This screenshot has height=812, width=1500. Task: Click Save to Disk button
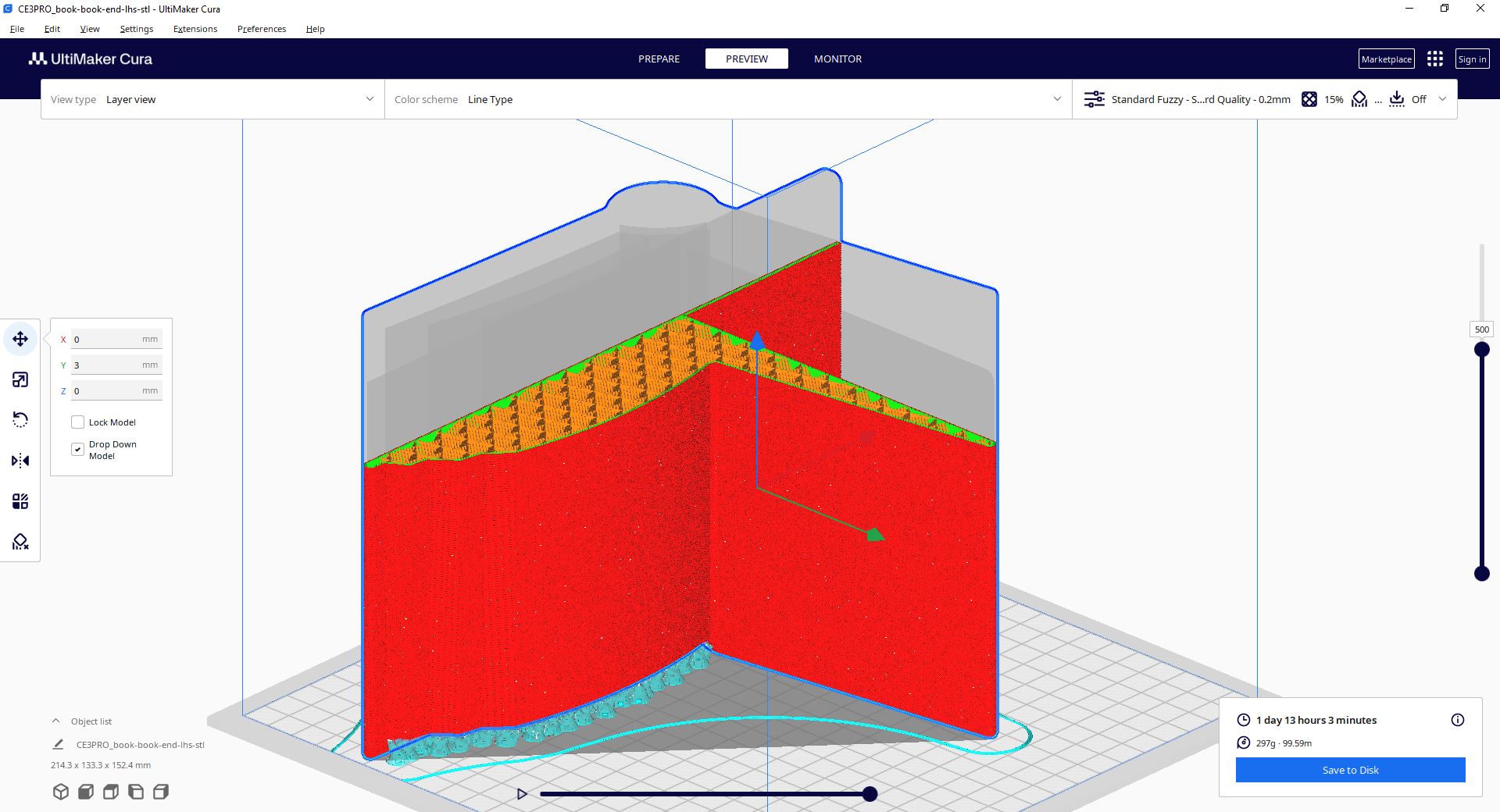pos(1350,770)
